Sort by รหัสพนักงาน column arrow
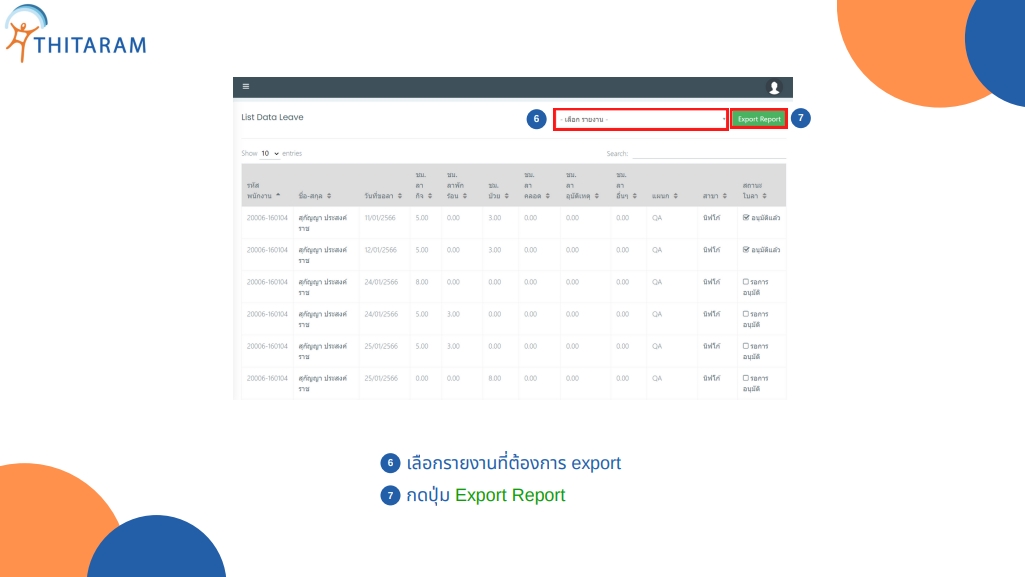This screenshot has height=577, width=1025. [278, 196]
